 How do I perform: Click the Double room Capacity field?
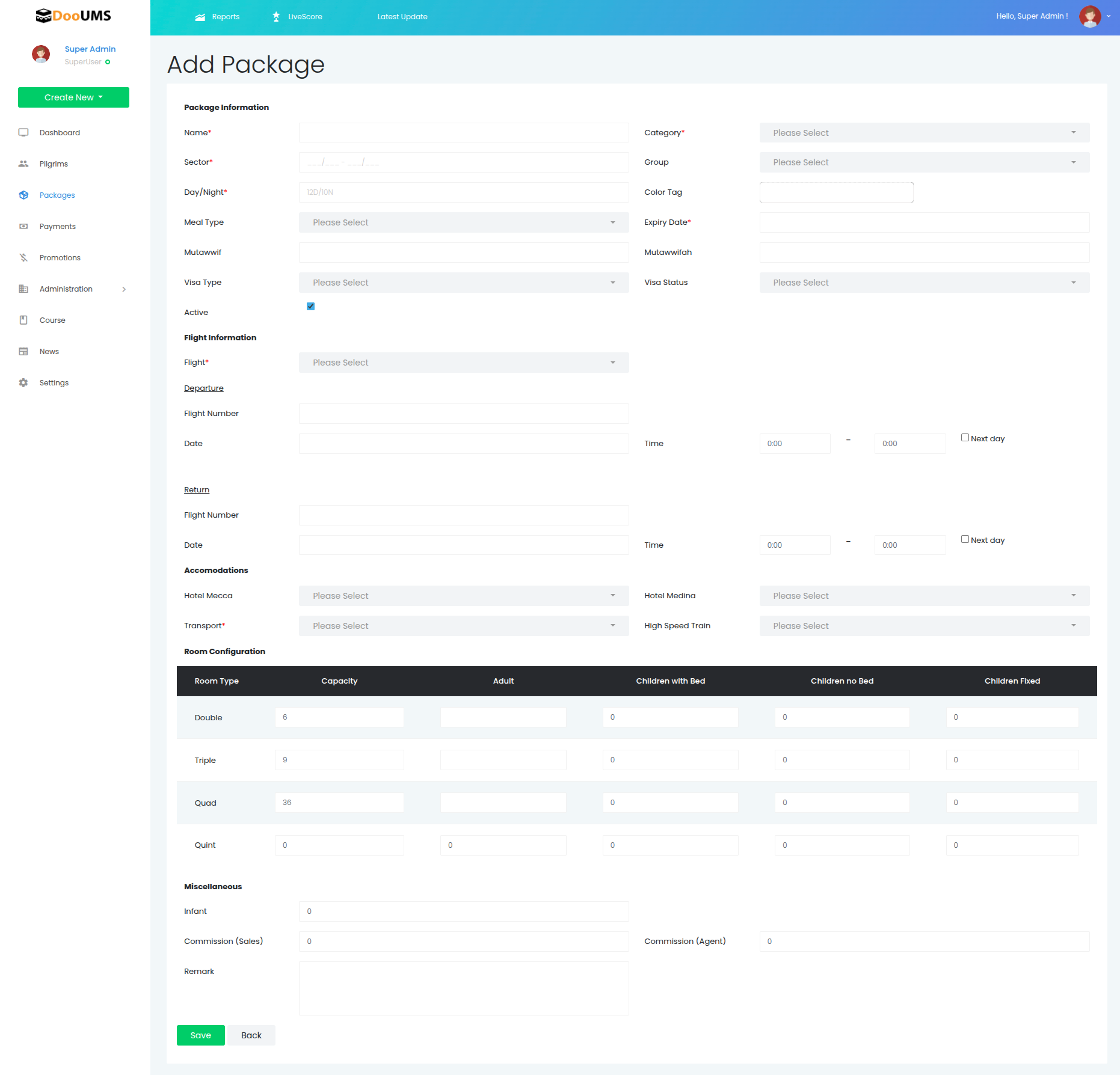tap(339, 717)
